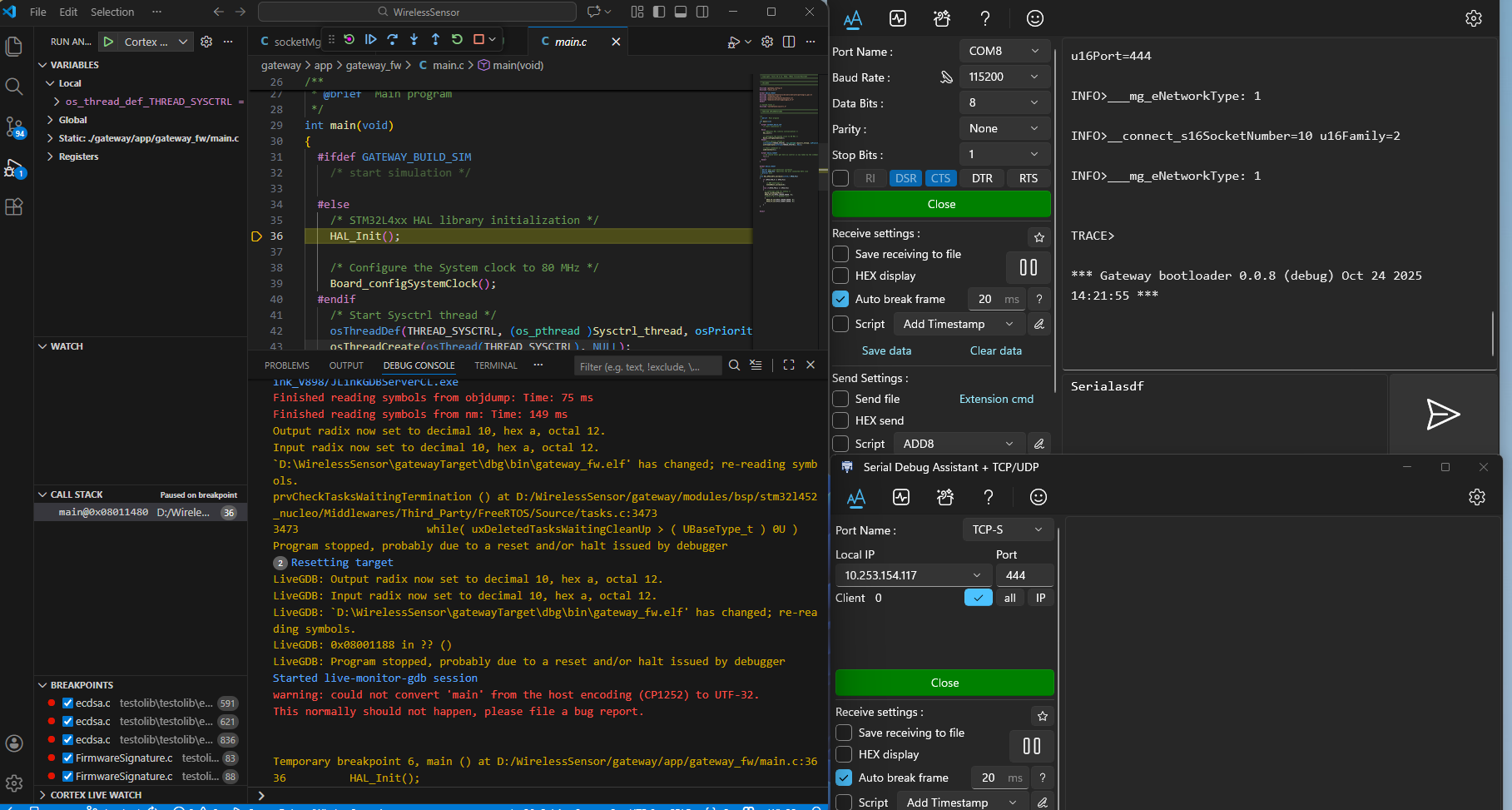The height and width of the screenshot is (810, 1512).
Task: Click the waveform icon in upper serial toolbar
Action: [897, 18]
